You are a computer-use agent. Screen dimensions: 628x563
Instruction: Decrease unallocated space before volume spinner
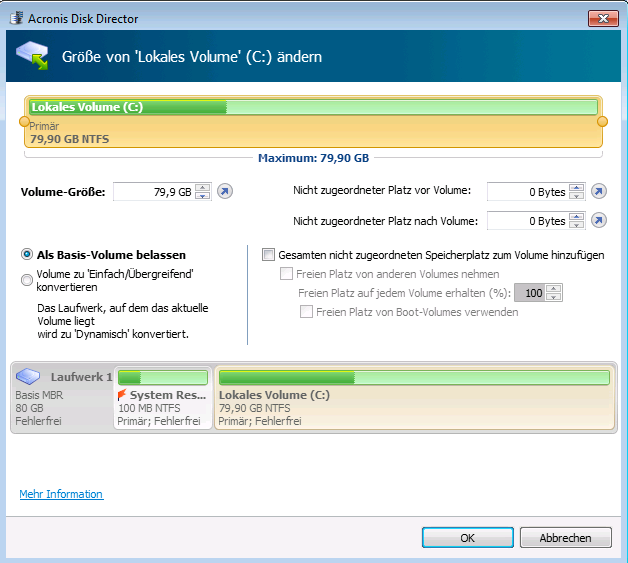tap(576, 195)
